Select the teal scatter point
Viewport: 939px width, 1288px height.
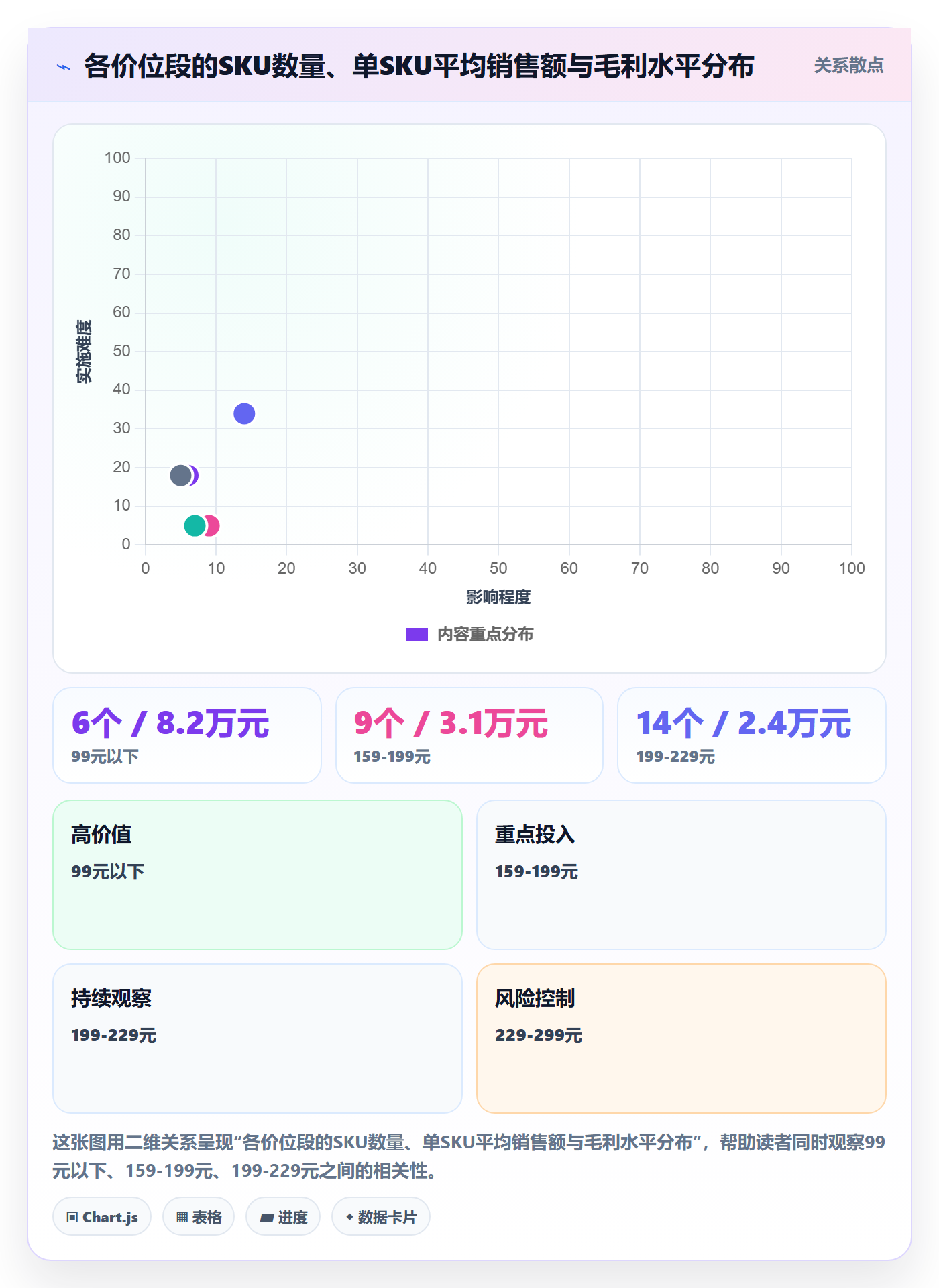point(195,526)
